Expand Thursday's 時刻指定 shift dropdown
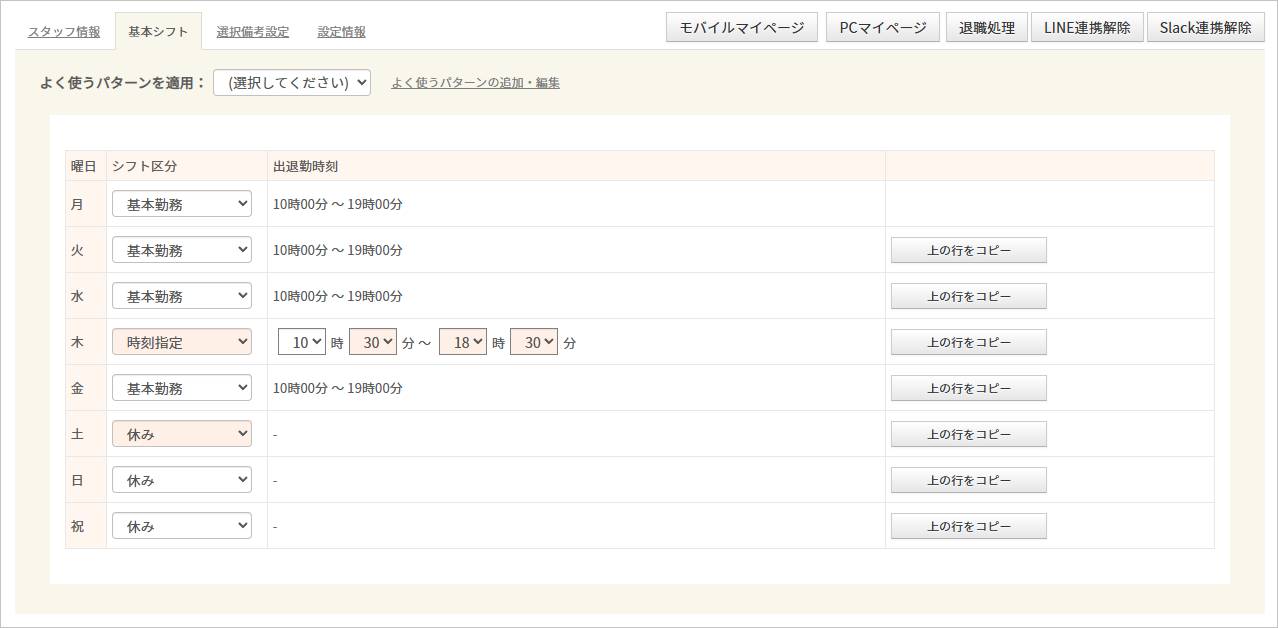 point(181,342)
